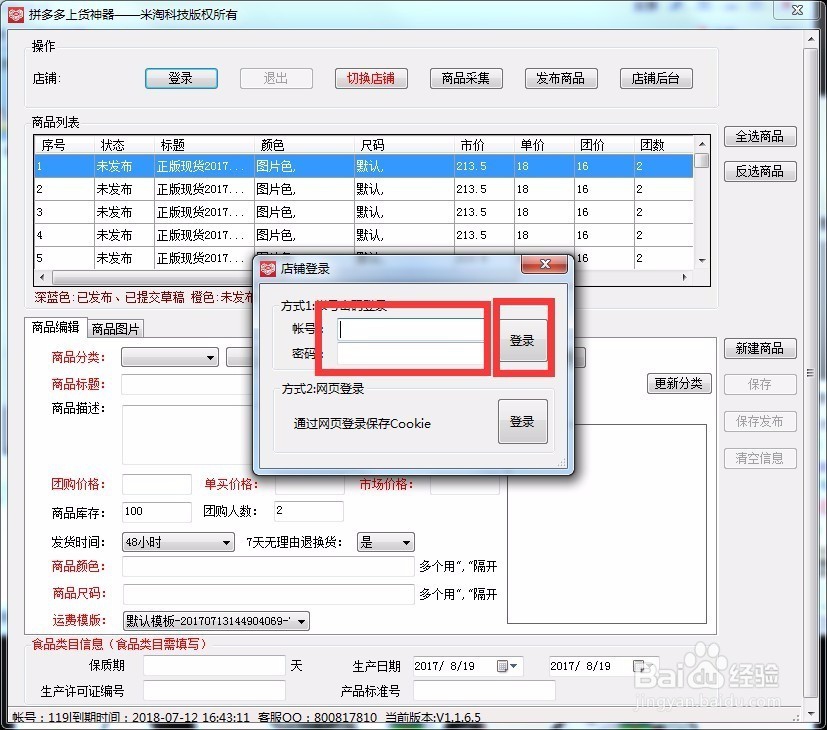Open 店铺后台
This screenshot has width=827, height=730.
pyautogui.click(x=656, y=79)
